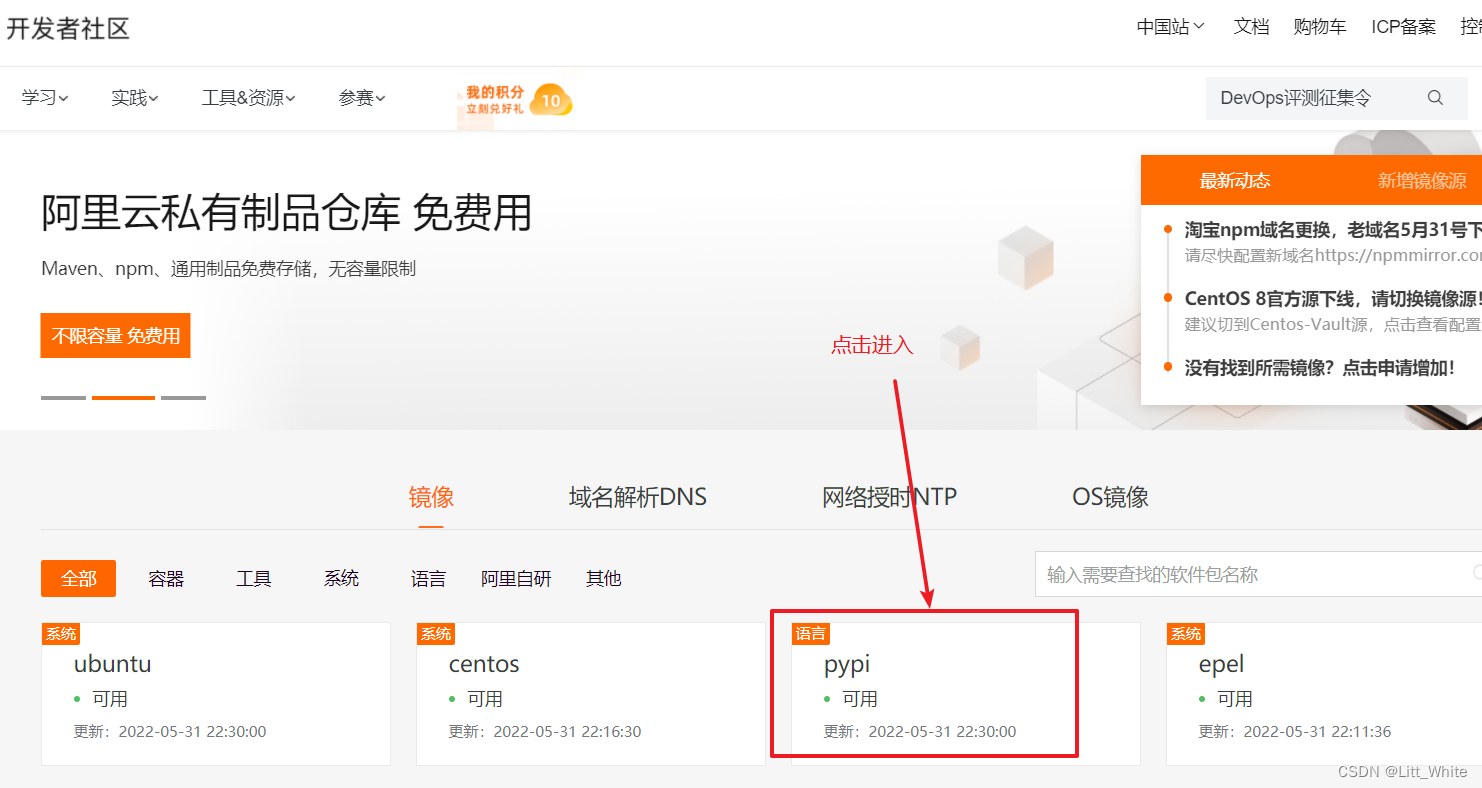Expand the 学习 menu
The width and height of the screenshot is (1482, 788).
45,98
